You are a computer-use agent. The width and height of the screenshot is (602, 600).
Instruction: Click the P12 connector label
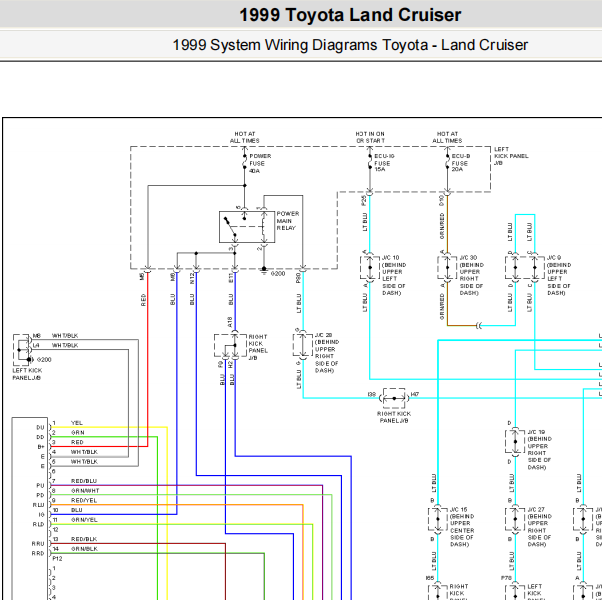[x=57, y=559]
